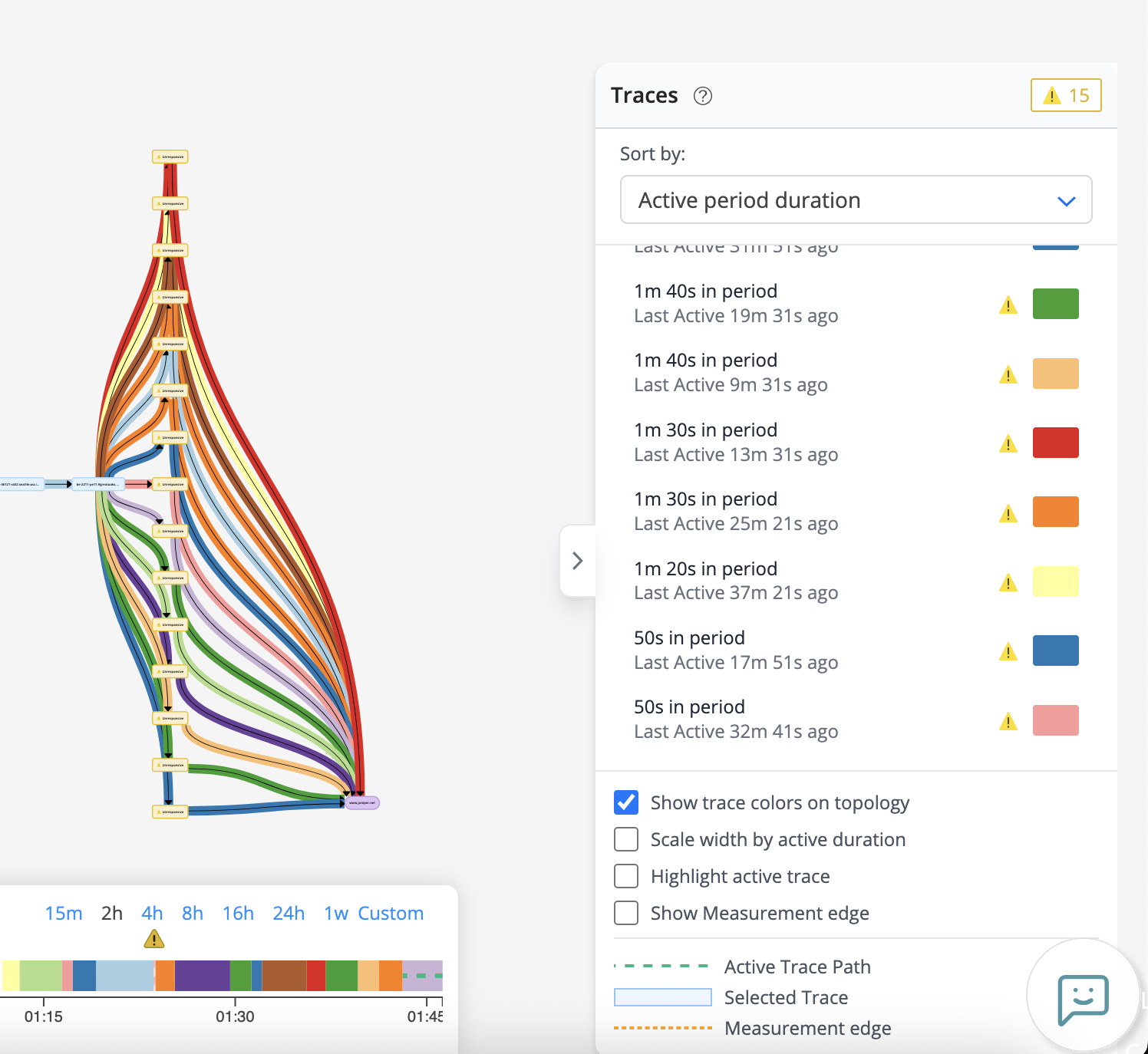
Task: Enable Highlight active trace
Action: click(626, 876)
